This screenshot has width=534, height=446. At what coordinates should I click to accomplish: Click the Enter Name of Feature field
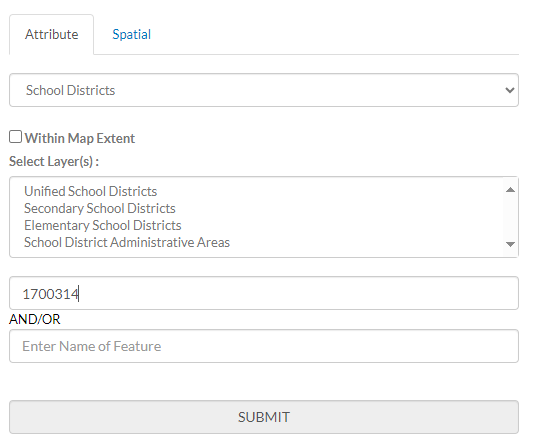(x=264, y=346)
